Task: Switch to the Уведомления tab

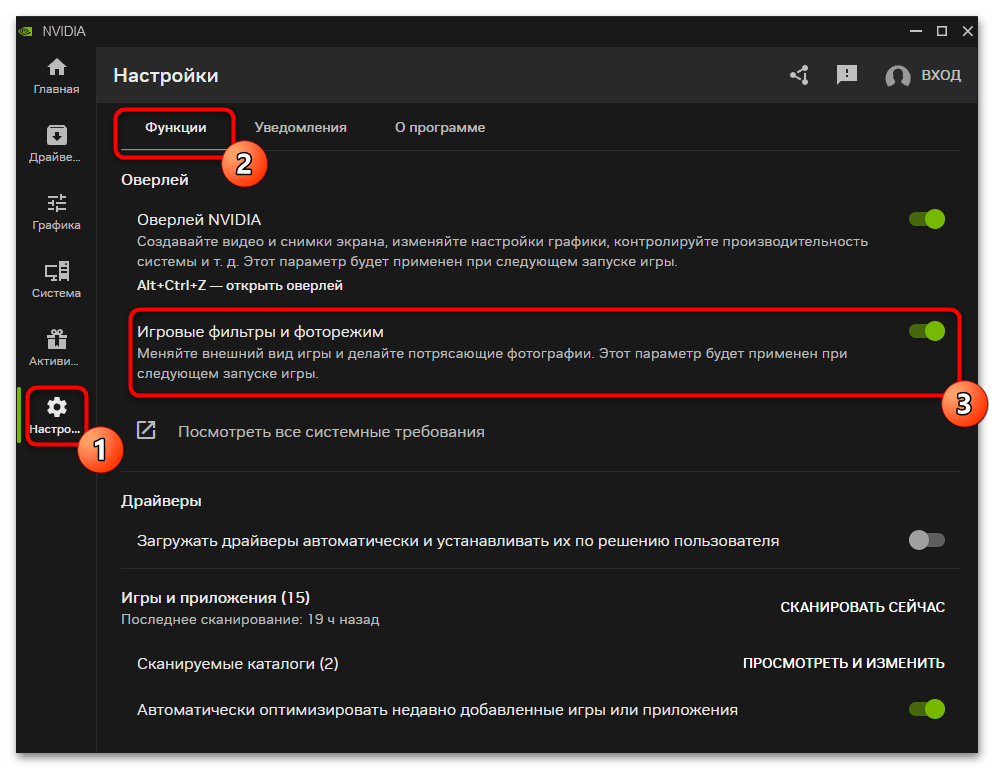Action: coord(300,127)
